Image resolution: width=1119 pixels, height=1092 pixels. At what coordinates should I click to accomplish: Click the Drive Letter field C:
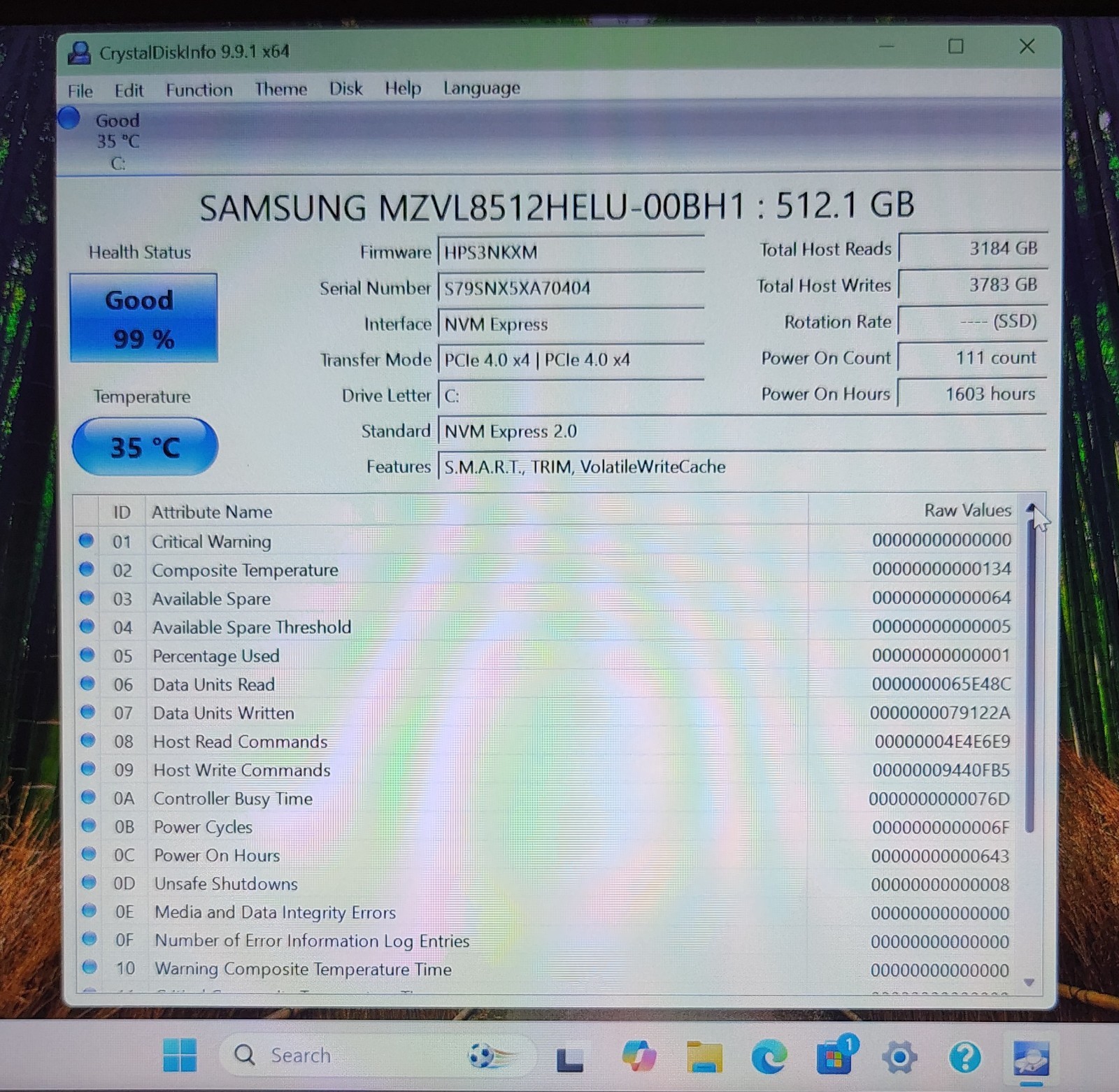pos(571,396)
